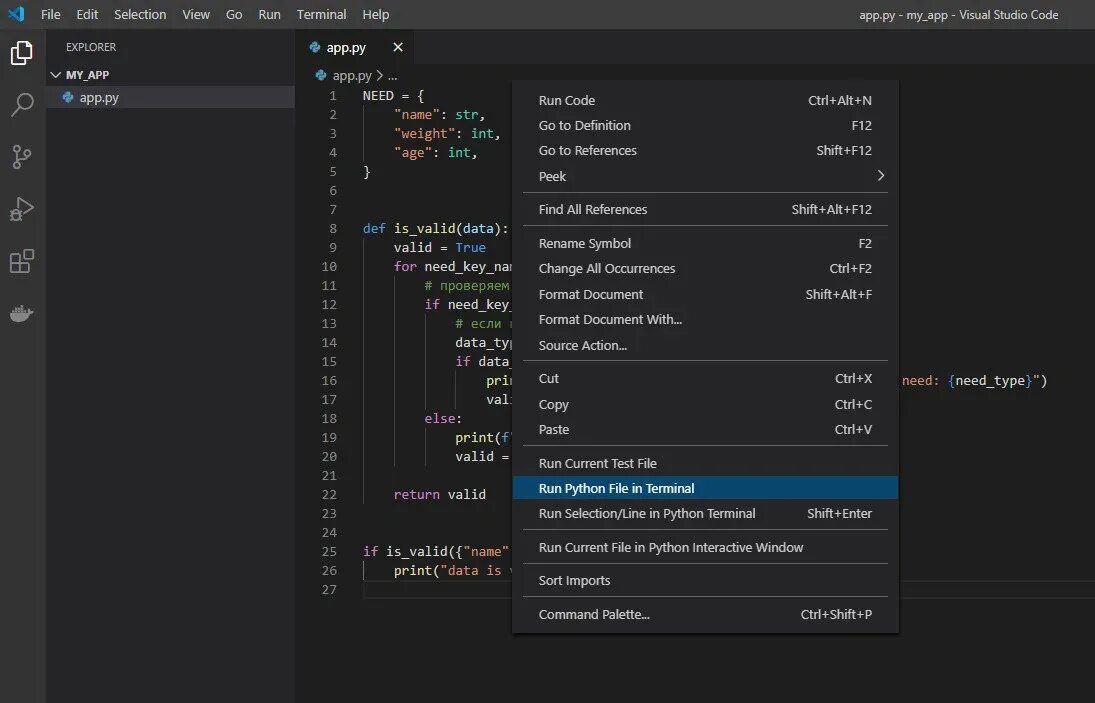
Task: Open the Selection menu
Action: tap(140, 14)
